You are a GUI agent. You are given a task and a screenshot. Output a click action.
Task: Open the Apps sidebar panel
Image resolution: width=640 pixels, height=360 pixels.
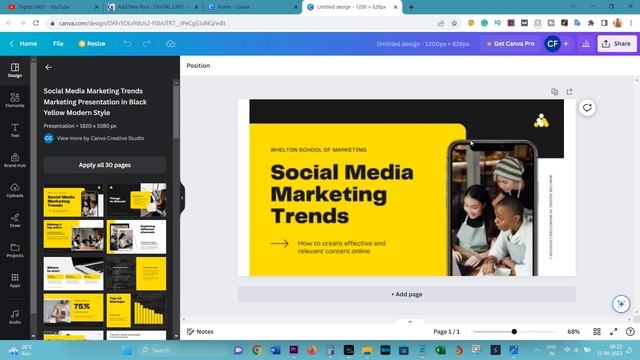click(x=15, y=280)
